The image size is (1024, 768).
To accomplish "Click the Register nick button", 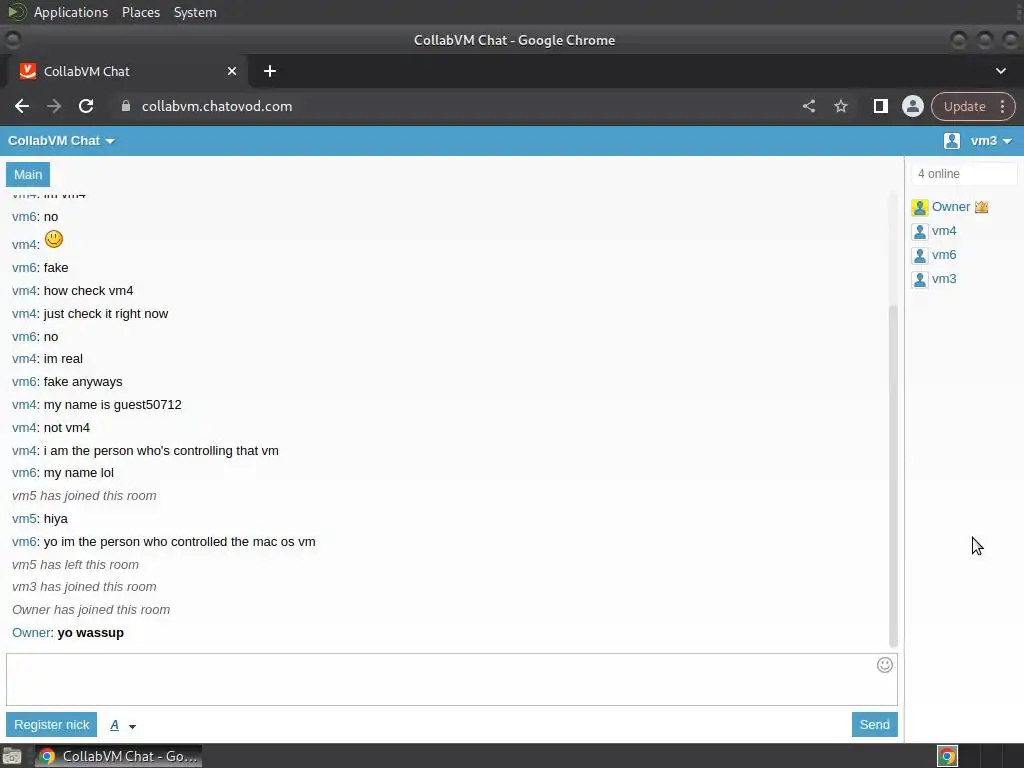I will [52, 724].
